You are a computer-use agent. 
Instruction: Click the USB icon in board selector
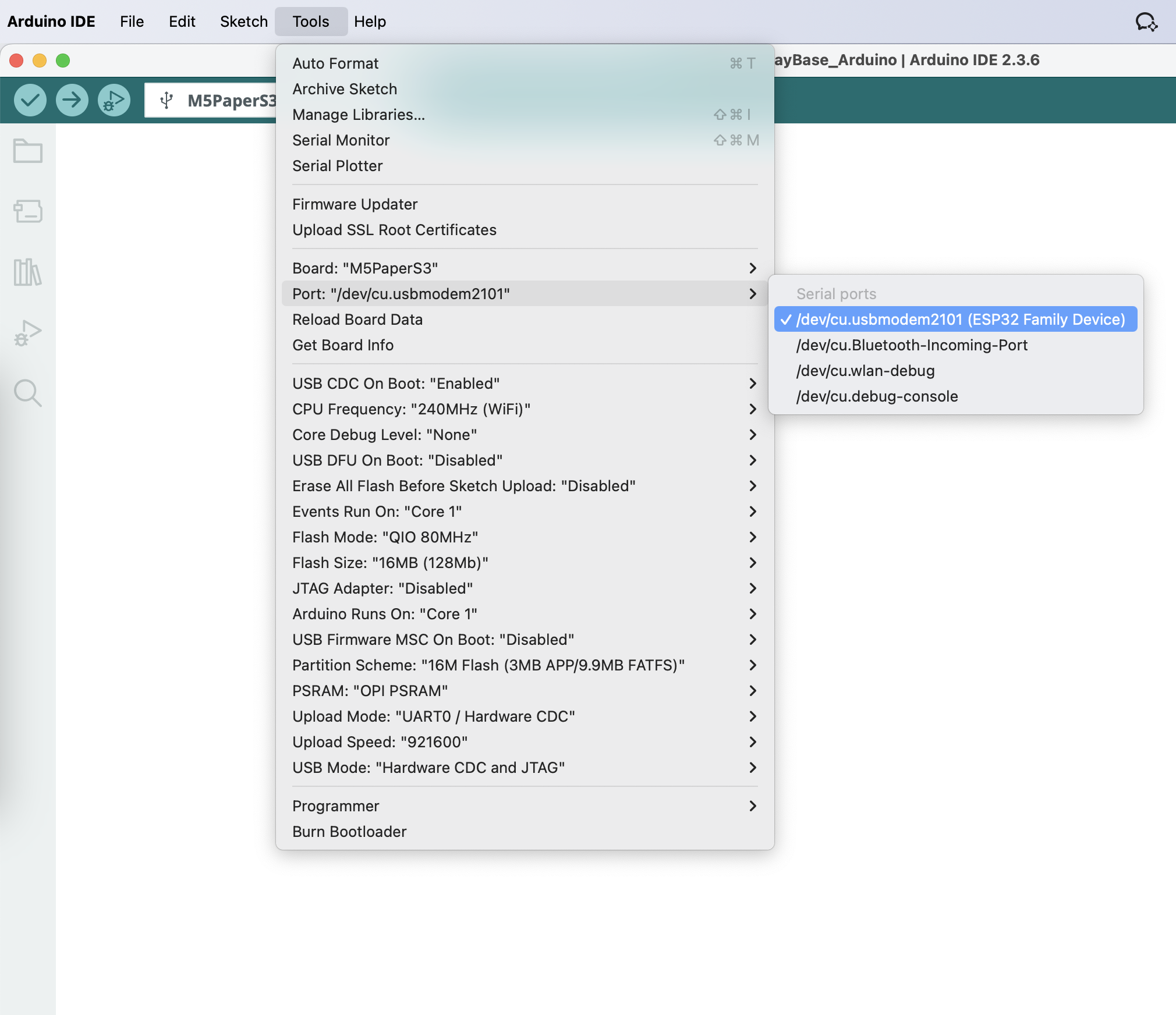(x=167, y=100)
